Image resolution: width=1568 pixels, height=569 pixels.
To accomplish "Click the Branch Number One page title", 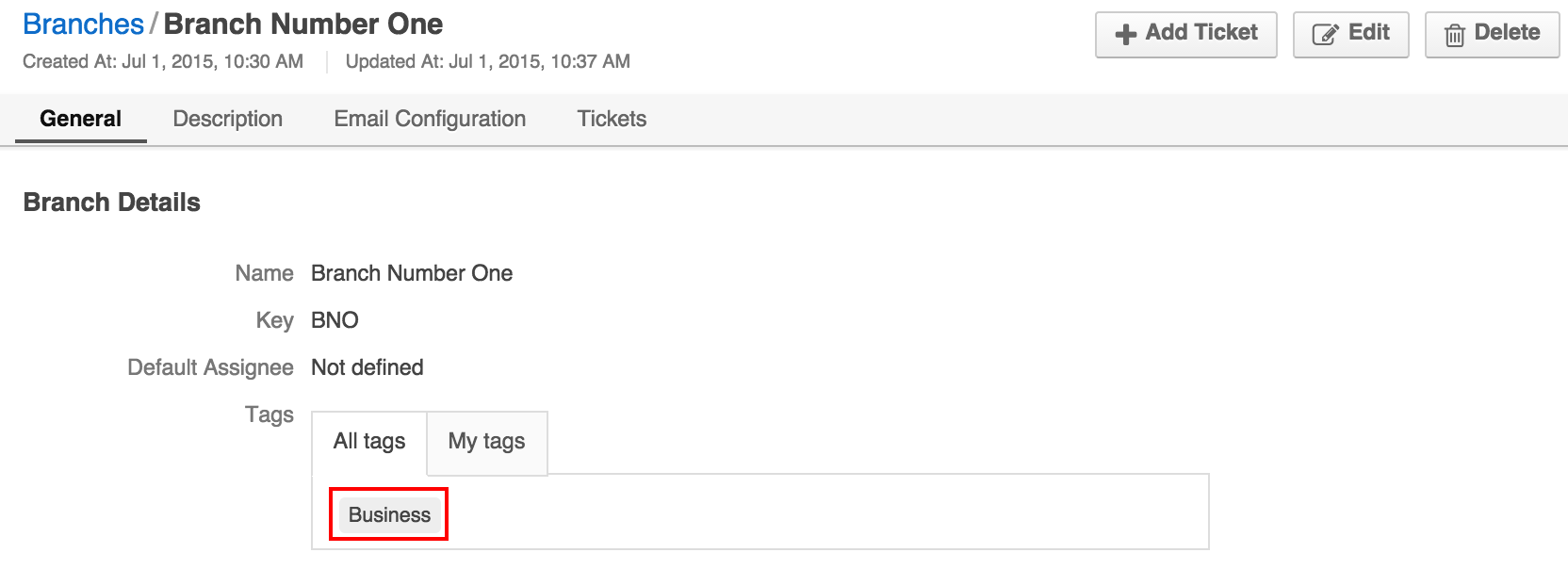I will [303, 24].
